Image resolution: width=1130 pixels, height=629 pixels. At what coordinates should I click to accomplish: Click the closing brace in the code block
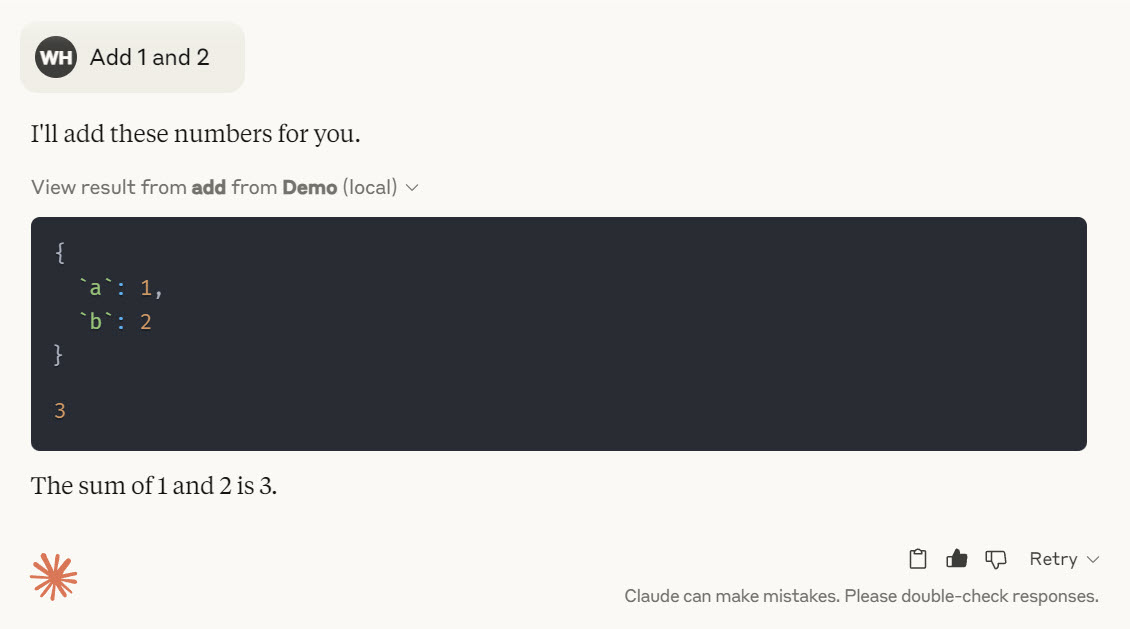coord(58,354)
